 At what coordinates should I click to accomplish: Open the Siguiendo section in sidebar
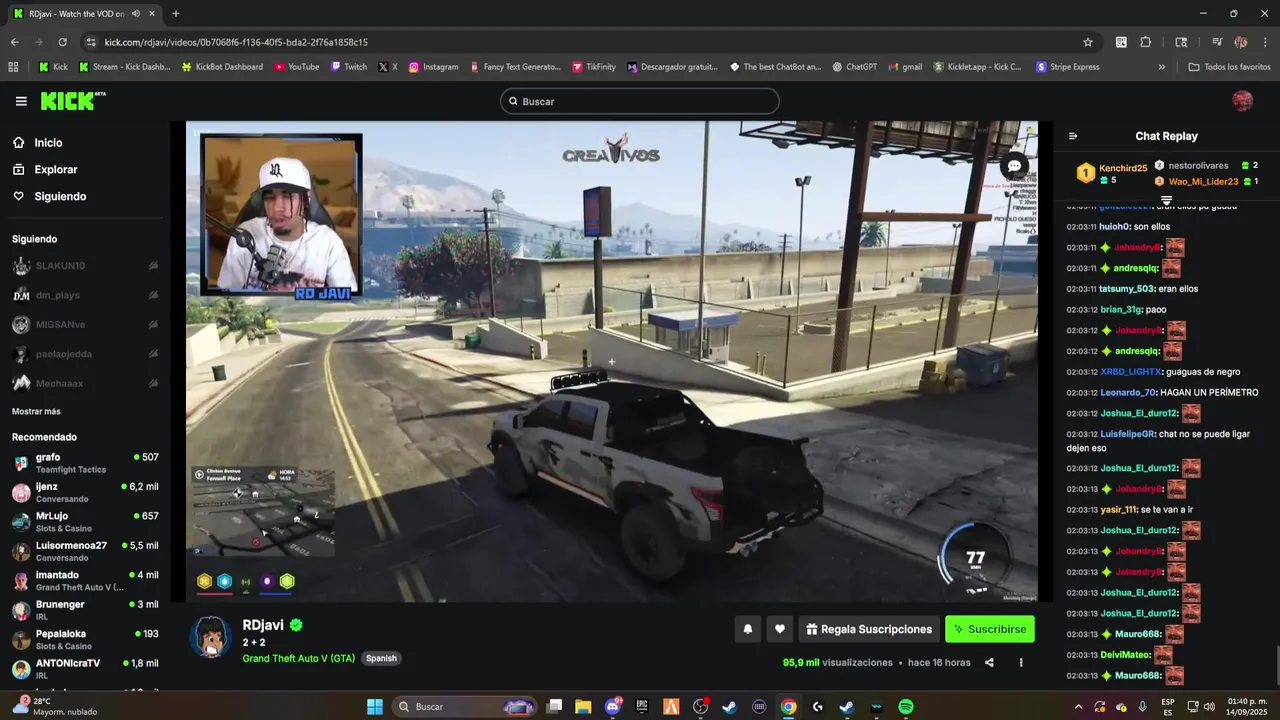60,197
